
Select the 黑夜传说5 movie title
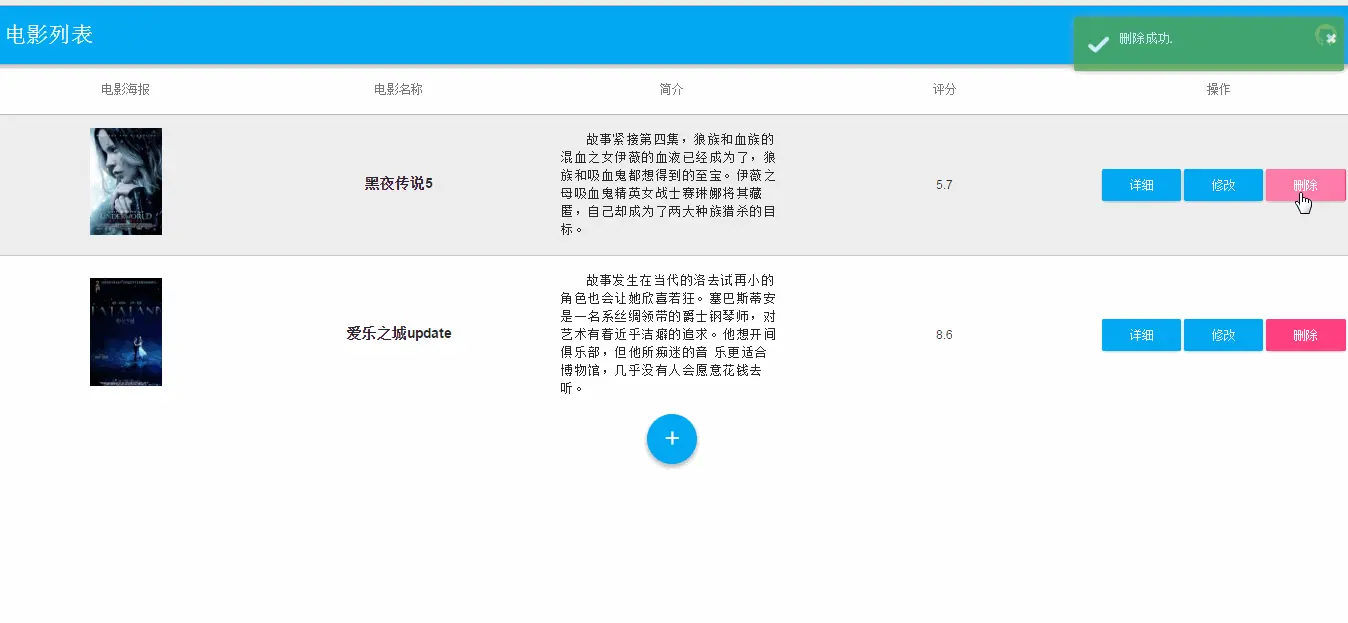click(x=398, y=184)
